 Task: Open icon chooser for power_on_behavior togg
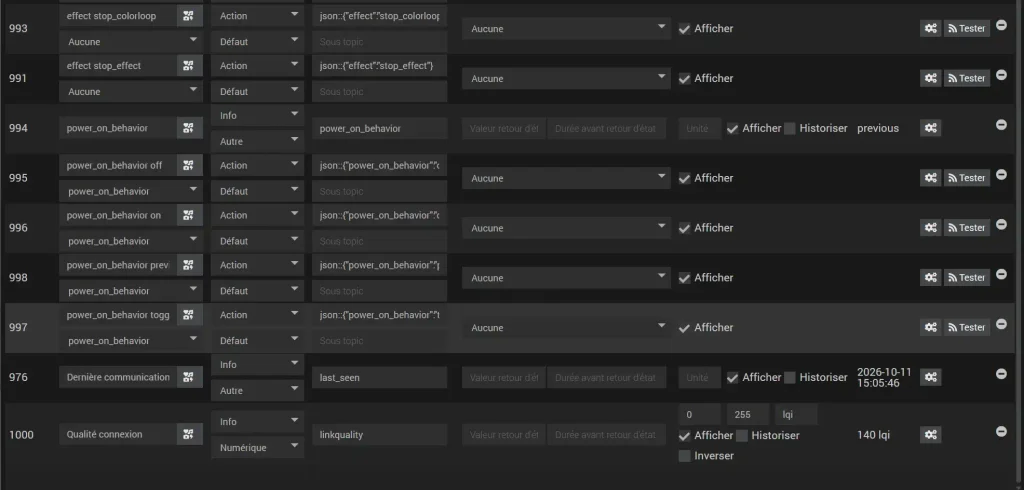pos(189,315)
